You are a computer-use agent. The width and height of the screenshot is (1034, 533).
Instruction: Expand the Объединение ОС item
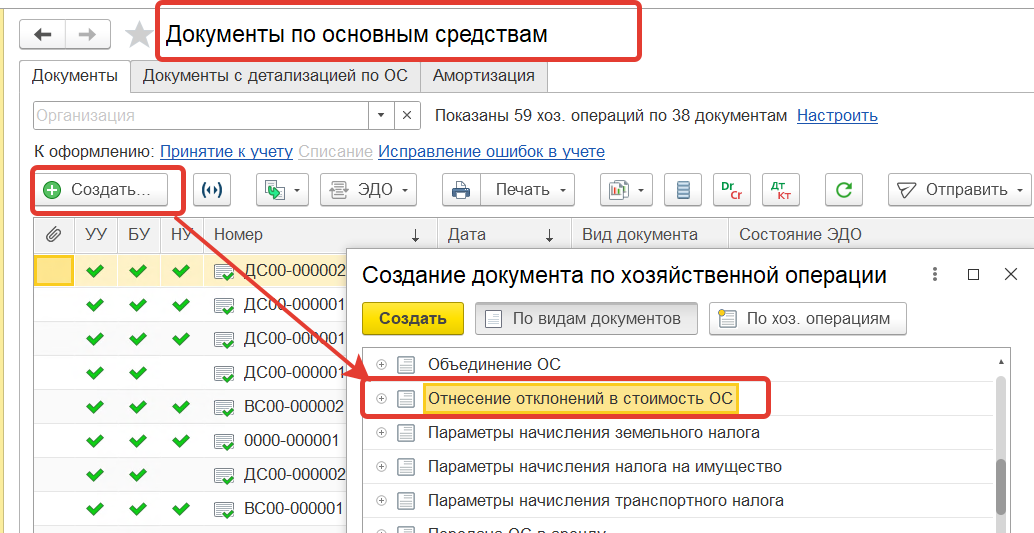pyautogui.click(x=381, y=364)
